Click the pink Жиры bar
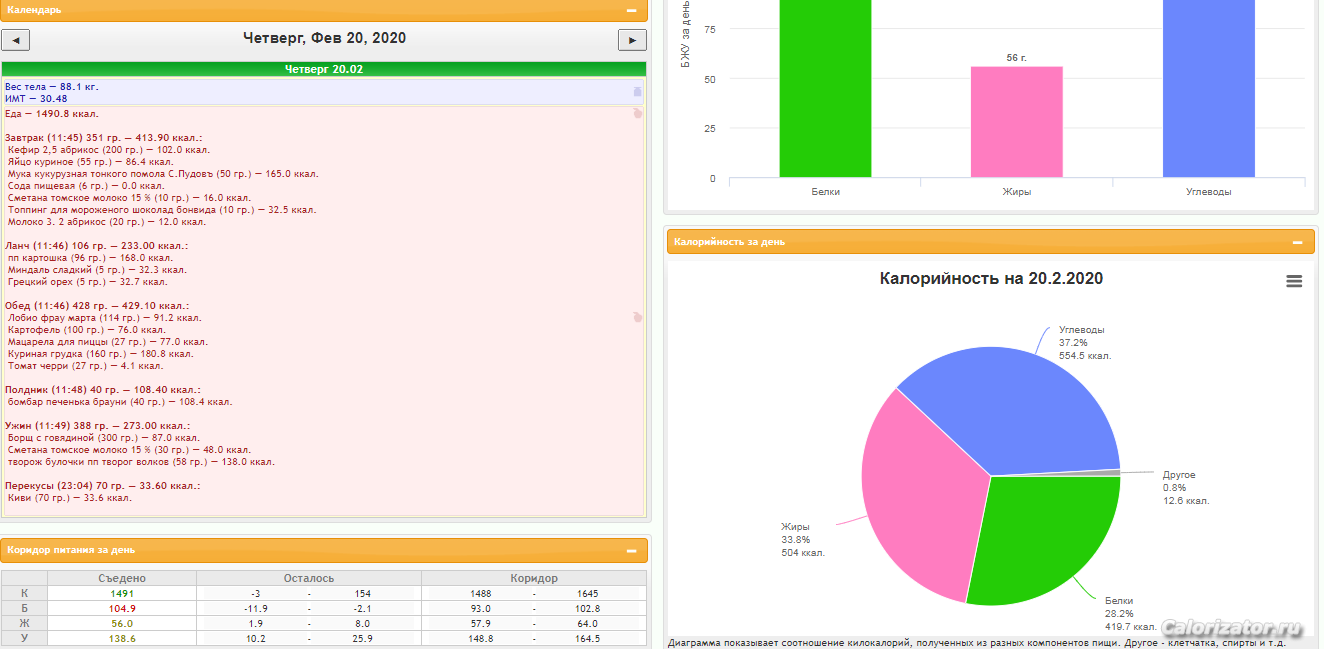The width and height of the screenshot is (1324, 649). pyautogui.click(x=1016, y=122)
